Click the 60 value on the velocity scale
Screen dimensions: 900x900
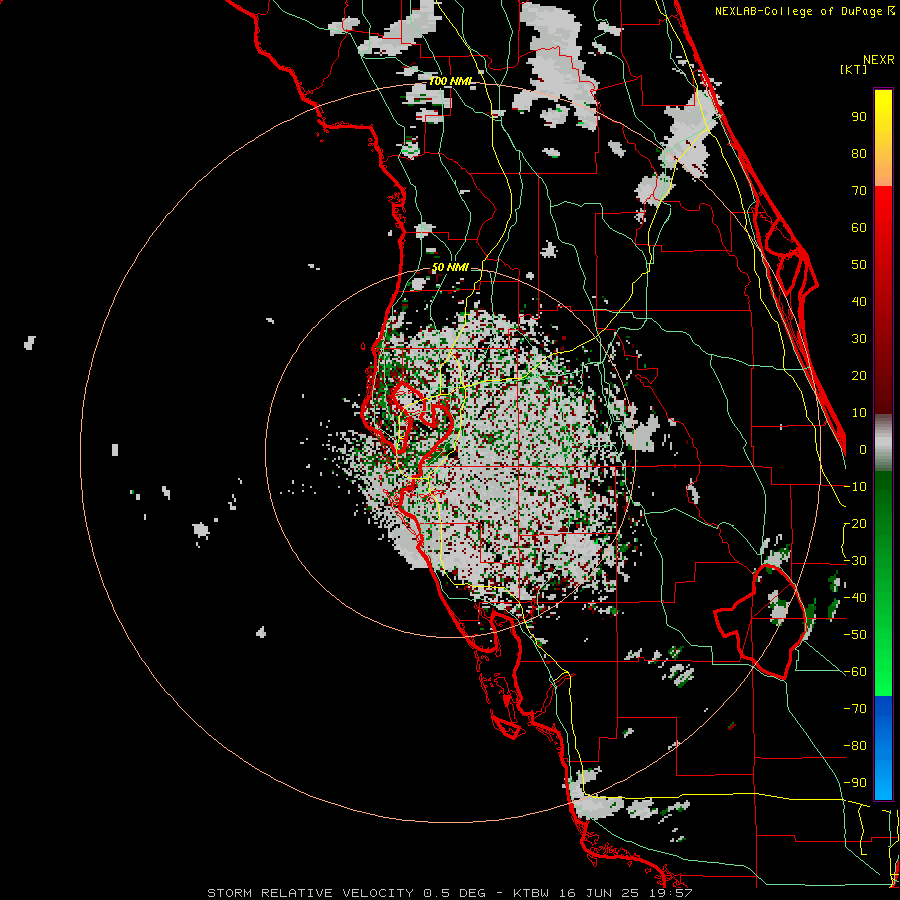859,228
